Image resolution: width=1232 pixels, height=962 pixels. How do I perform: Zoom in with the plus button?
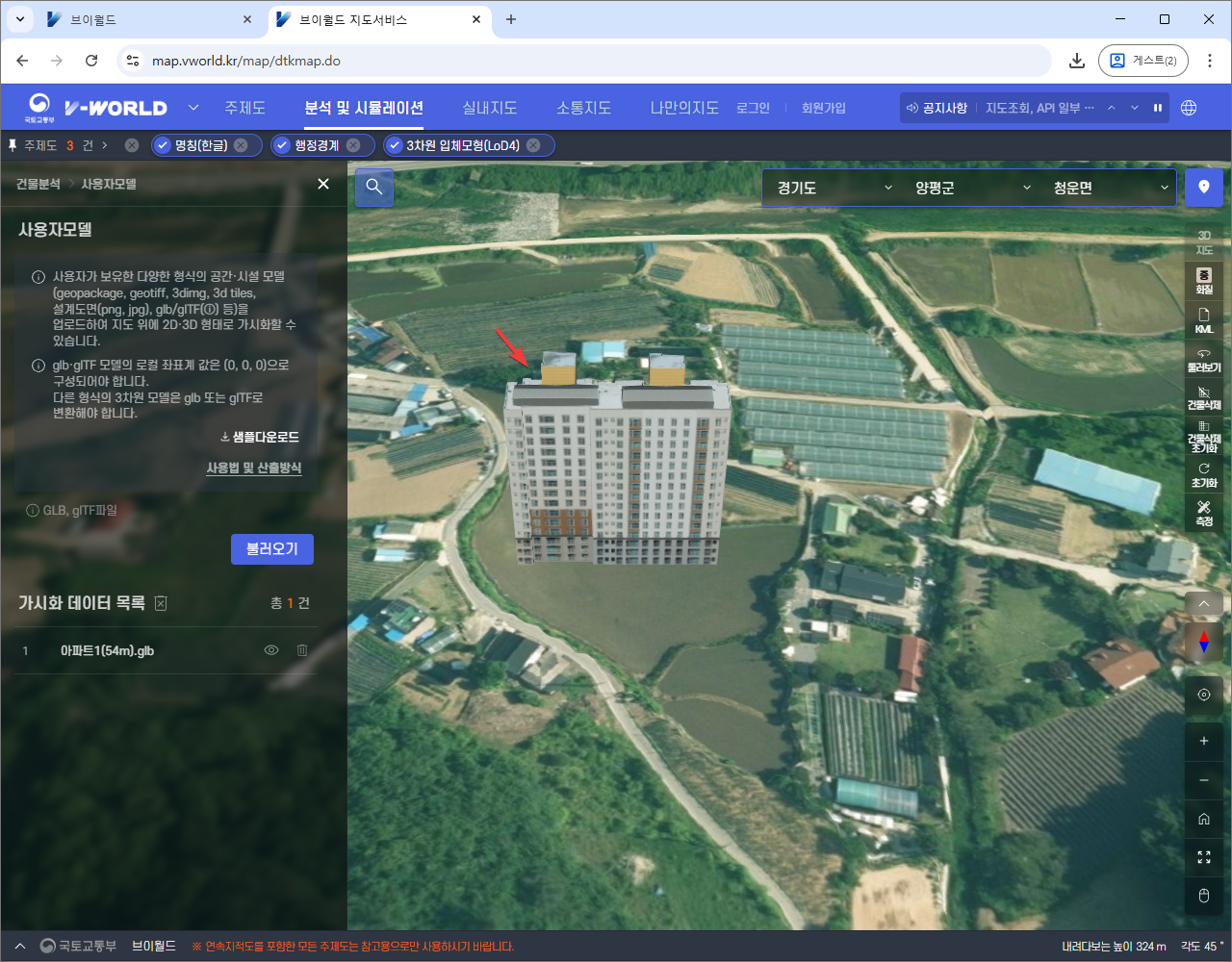point(1203,741)
